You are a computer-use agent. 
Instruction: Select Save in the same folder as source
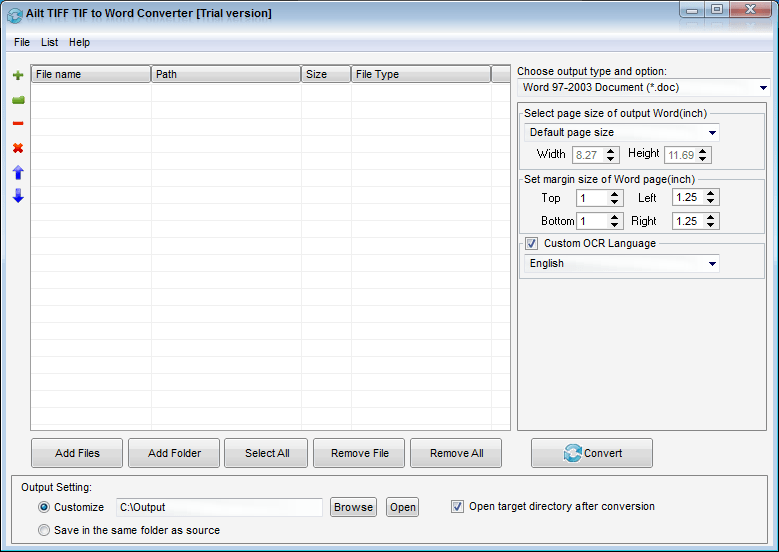click(x=44, y=530)
